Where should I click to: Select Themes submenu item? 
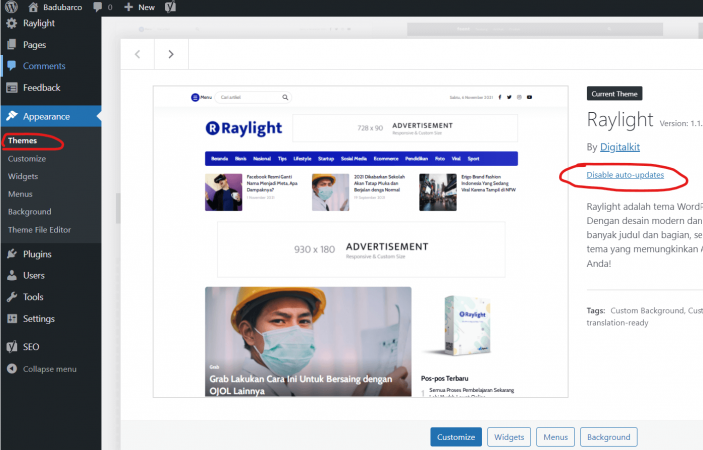tap(22, 141)
